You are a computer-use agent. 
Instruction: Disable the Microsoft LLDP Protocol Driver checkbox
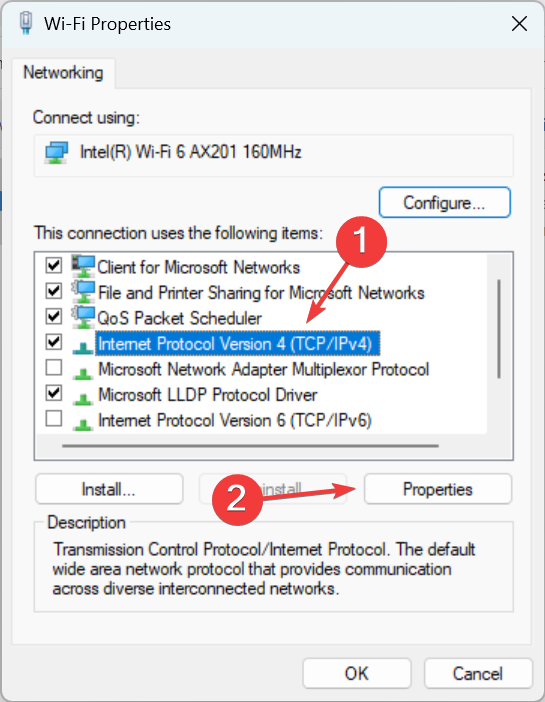point(54,393)
